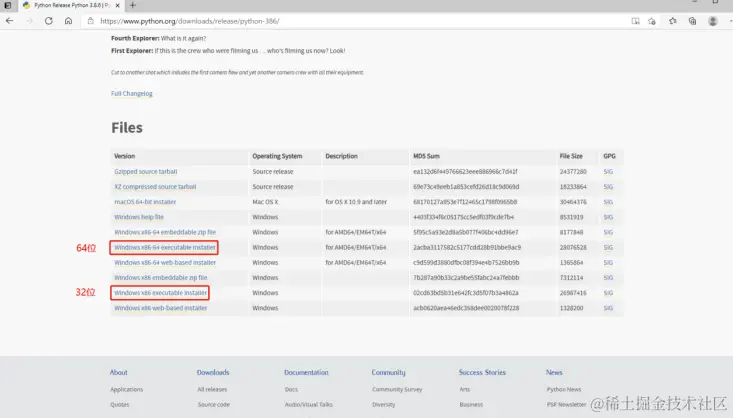733x418 pixels.
Task: Click the Version column header
Action: pyautogui.click(x=124, y=156)
